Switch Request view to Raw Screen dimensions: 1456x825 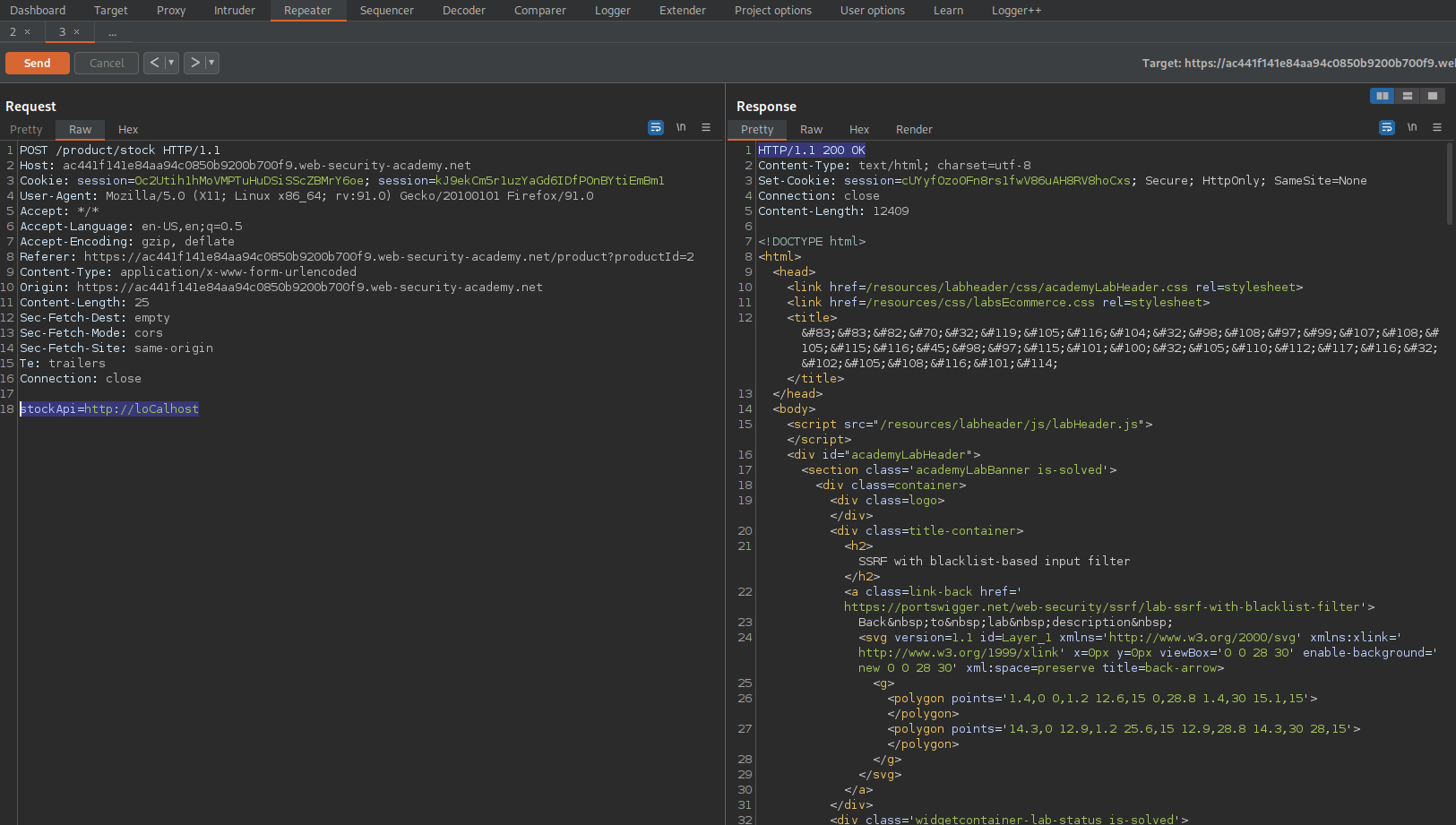pyautogui.click(x=81, y=130)
